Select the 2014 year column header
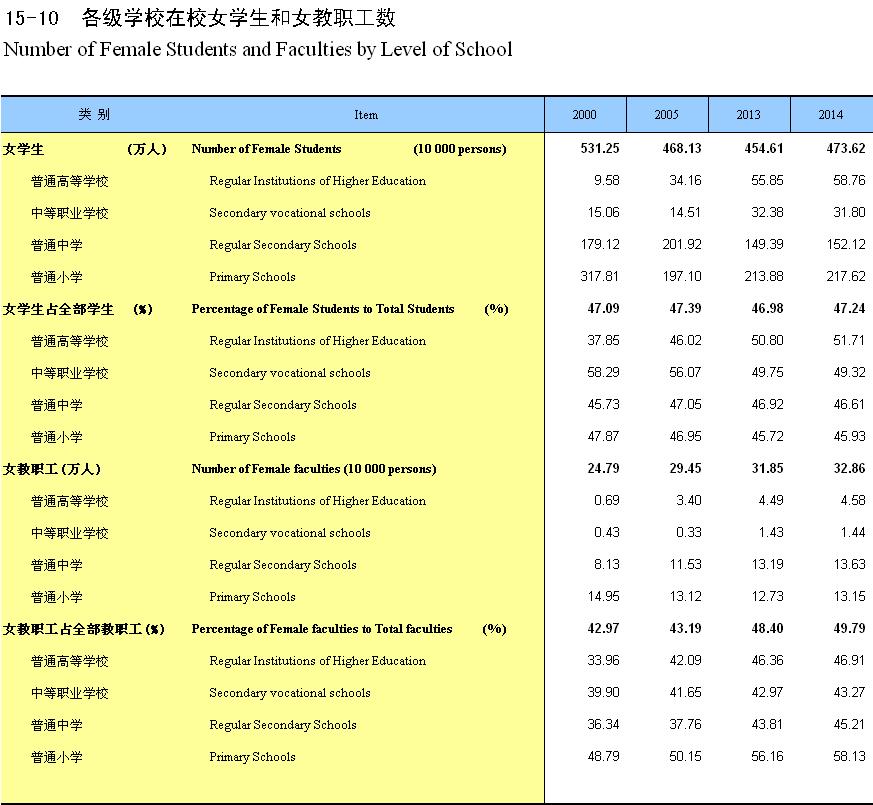 [830, 115]
